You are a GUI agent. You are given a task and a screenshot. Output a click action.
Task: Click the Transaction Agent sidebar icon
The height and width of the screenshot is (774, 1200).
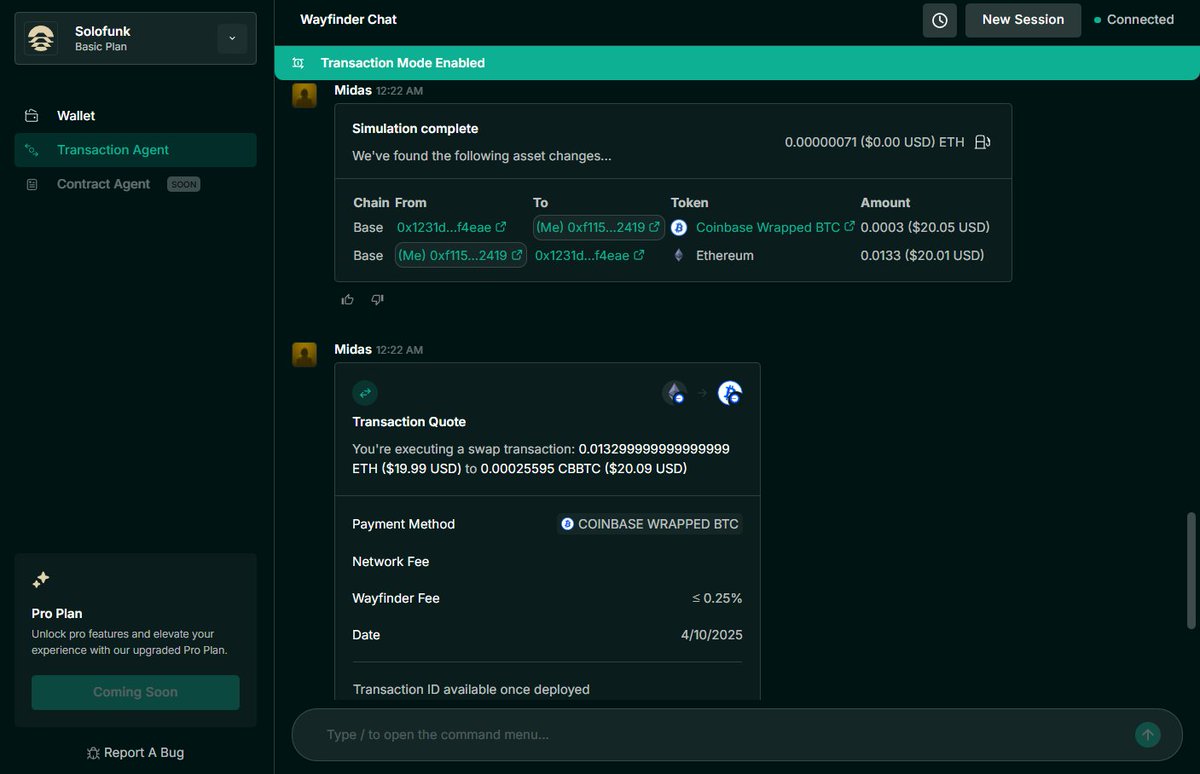(x=32, y=150)
